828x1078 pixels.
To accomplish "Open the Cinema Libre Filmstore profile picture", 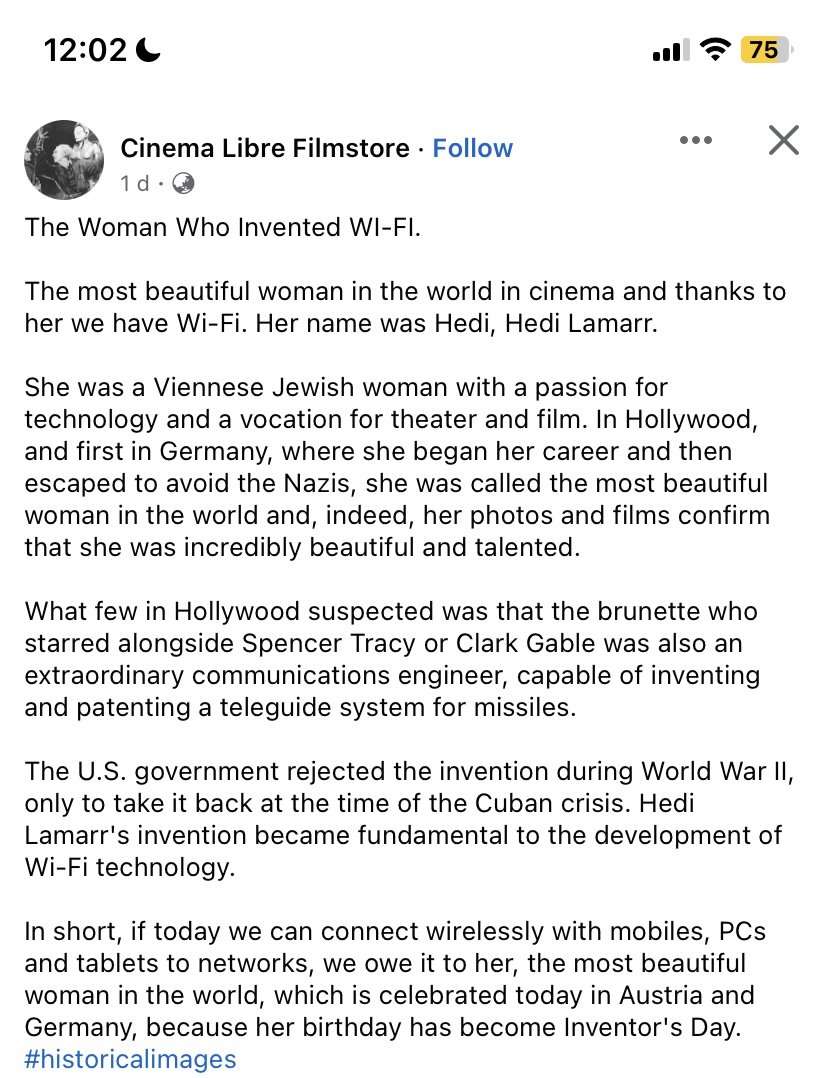I will (x=63, y=160).
